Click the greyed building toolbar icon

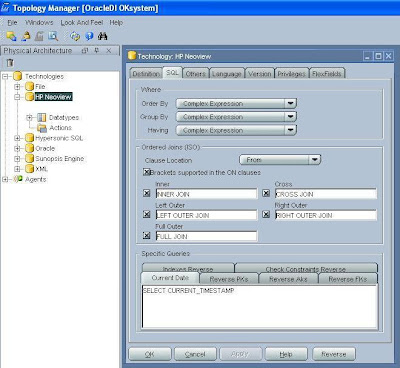pos(39,36)
